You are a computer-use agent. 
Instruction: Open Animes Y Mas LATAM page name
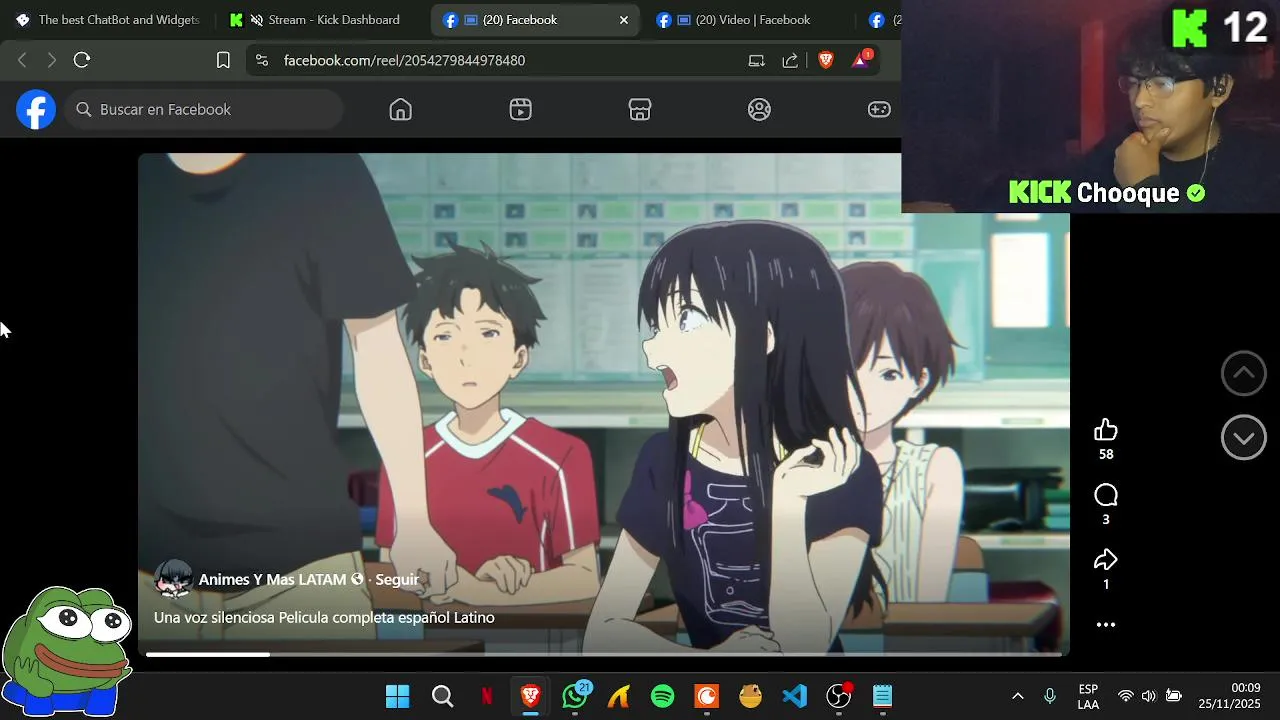click(272, 580)
